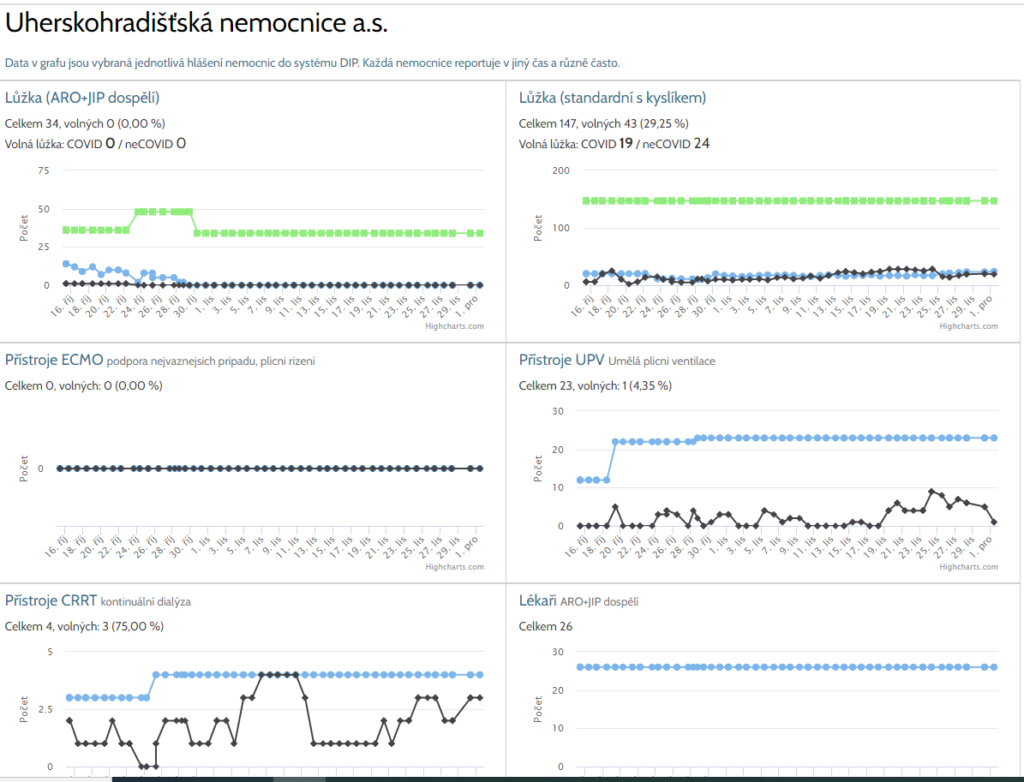Click the highest black data point in UPV chart
The width and height of the screenshot is (1024, 782).
pos(932,491)
